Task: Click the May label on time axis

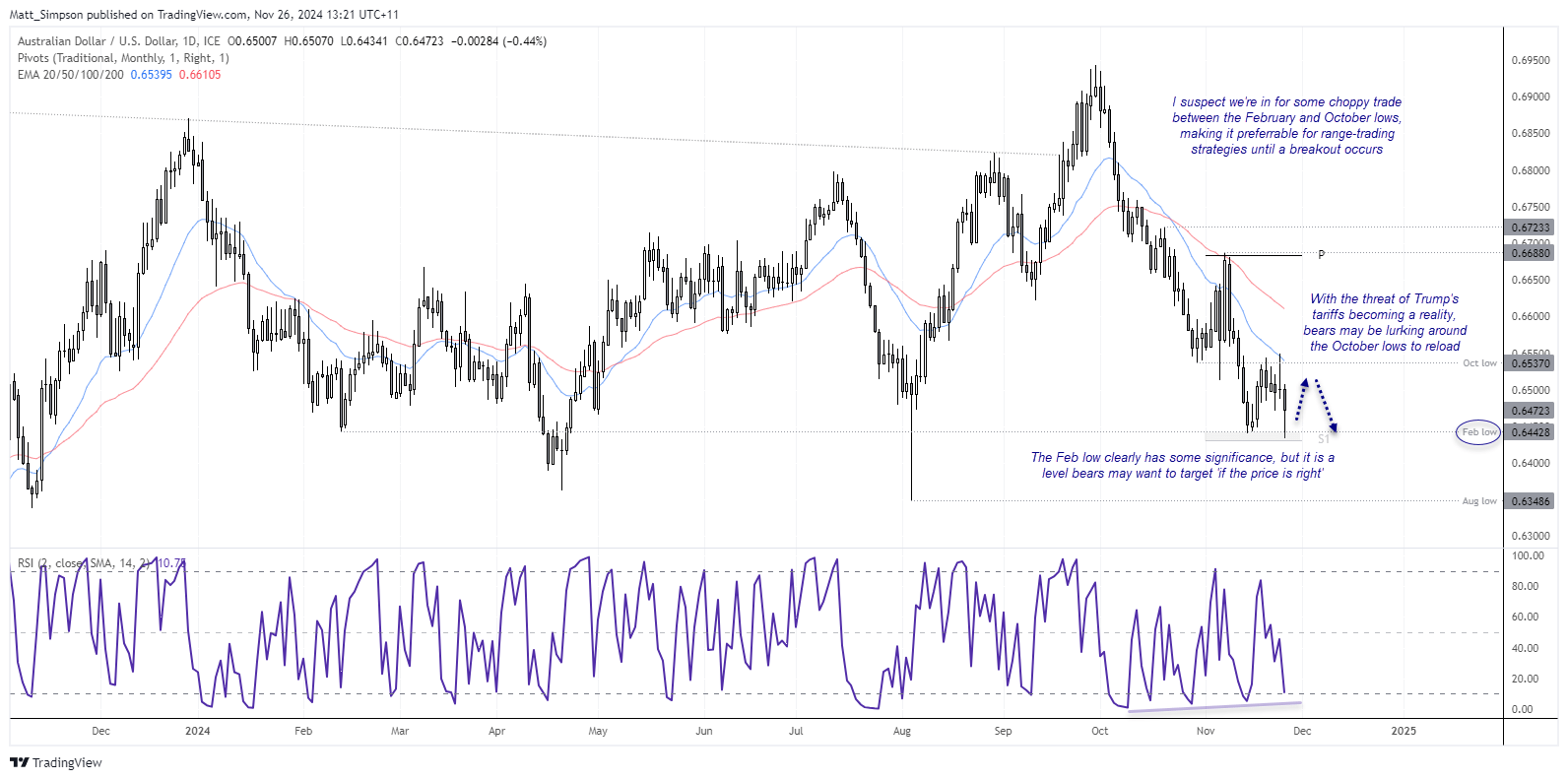Action: click(x=598, y=731)
